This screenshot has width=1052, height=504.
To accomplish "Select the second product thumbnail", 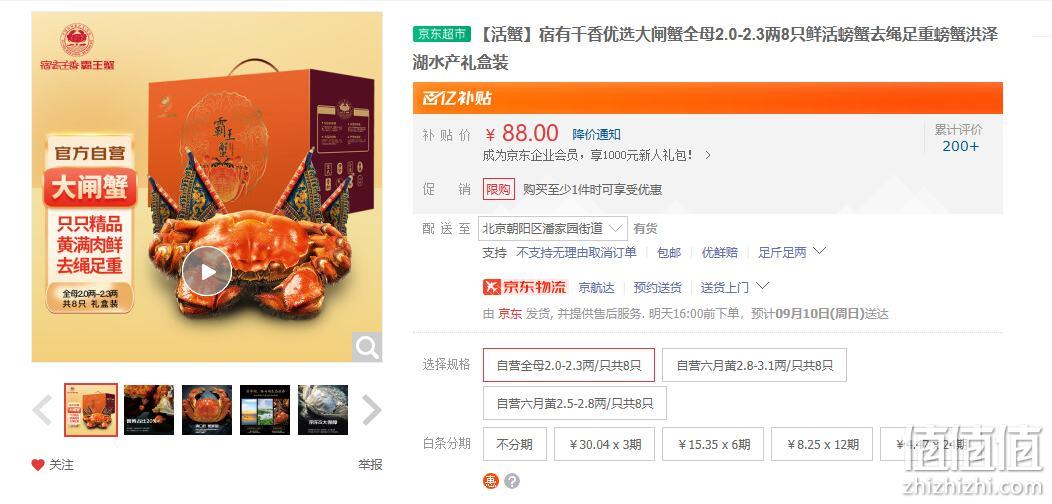I will [x=149, y=409].
